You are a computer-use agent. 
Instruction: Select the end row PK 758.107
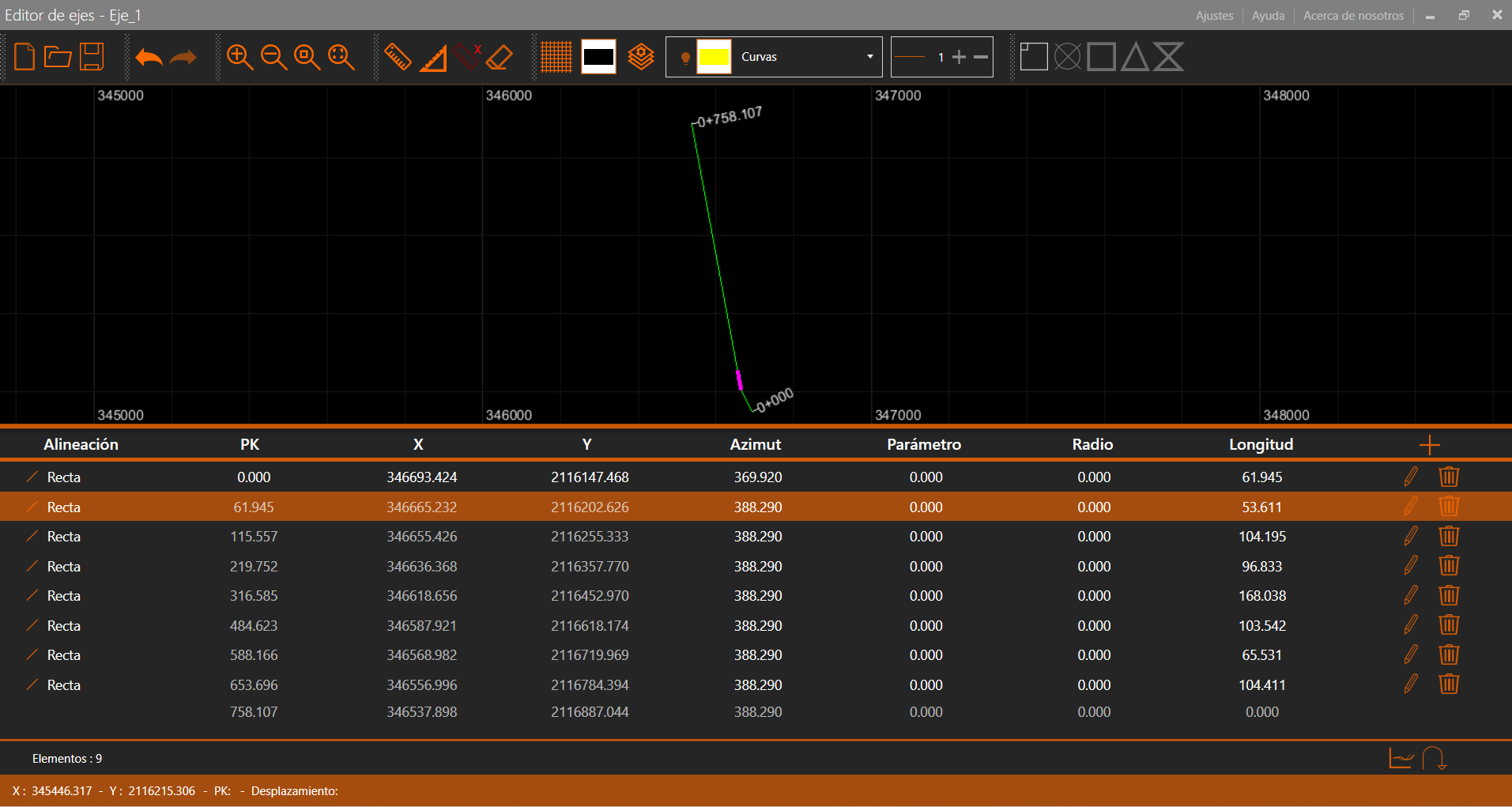coord(254,712)
